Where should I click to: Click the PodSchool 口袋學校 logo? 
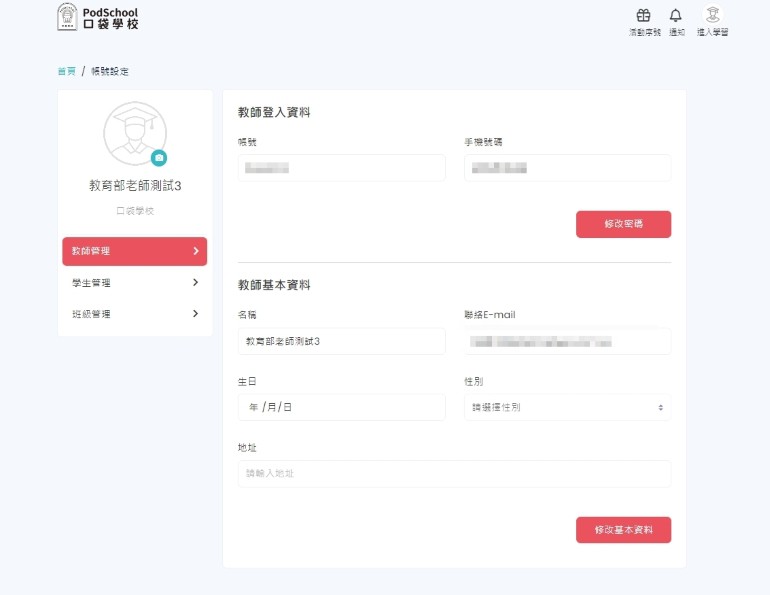tap(97, 17)
